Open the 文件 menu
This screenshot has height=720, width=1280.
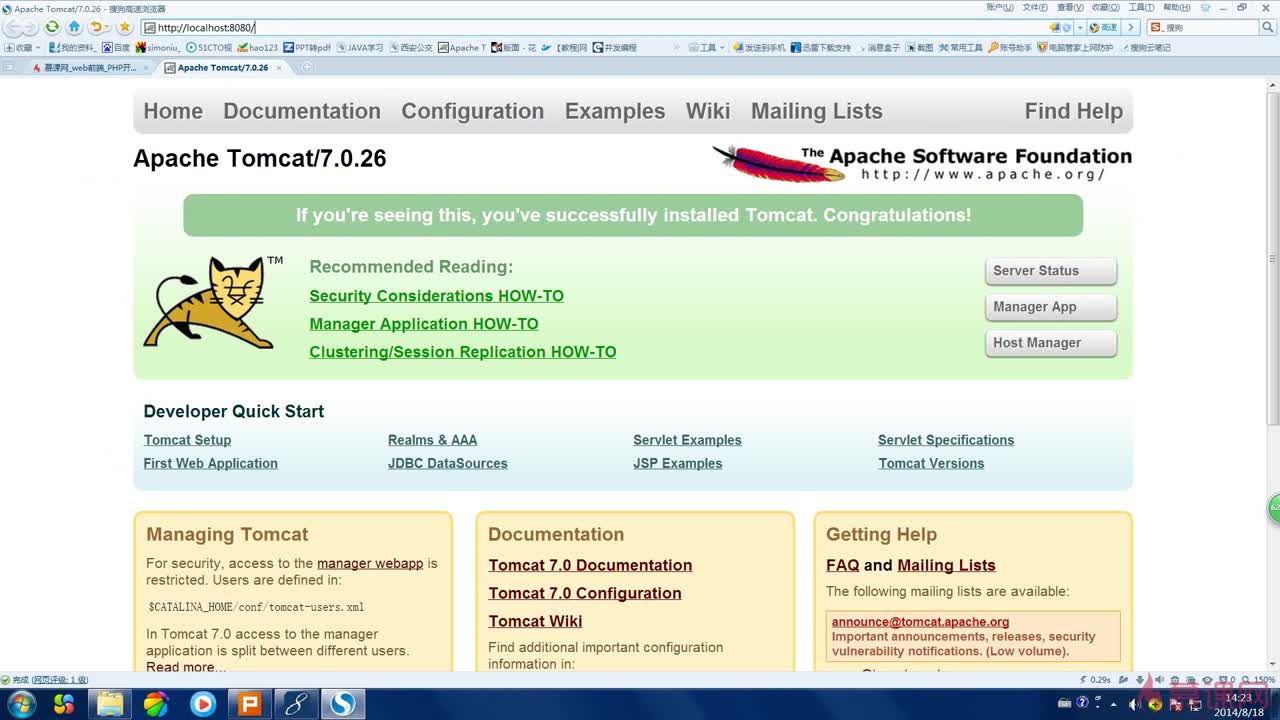click(1035, 7)
